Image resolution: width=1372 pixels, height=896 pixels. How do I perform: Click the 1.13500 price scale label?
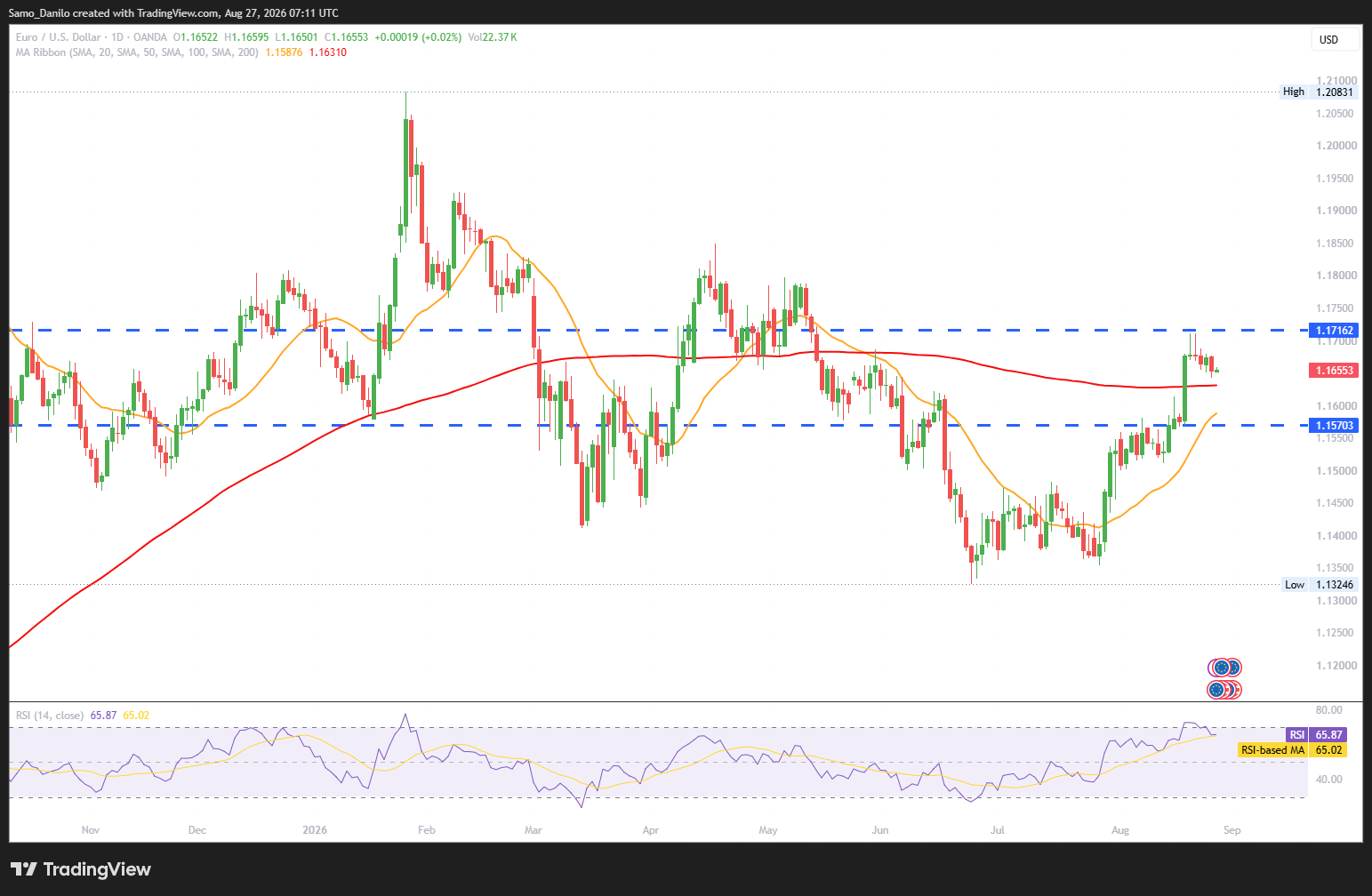1336,568
